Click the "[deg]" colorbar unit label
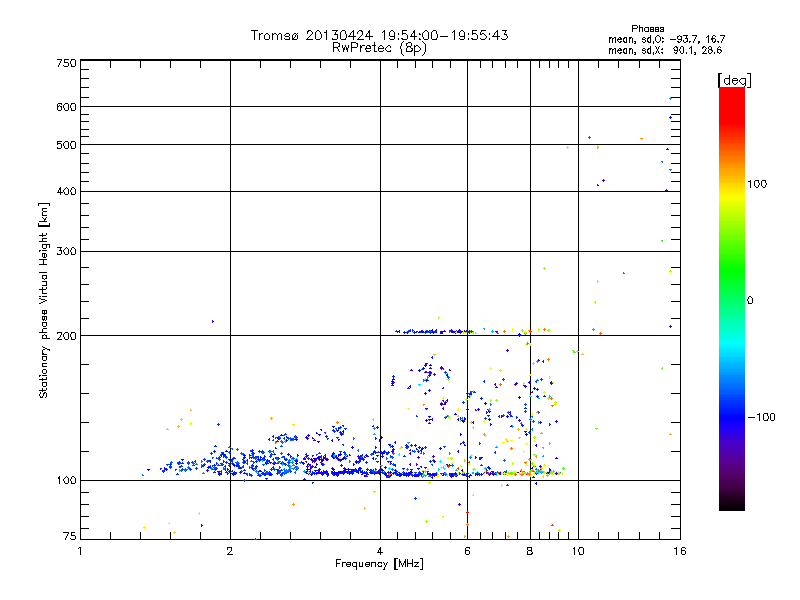This screenshot has height=600, width=800. coord(734,80)
